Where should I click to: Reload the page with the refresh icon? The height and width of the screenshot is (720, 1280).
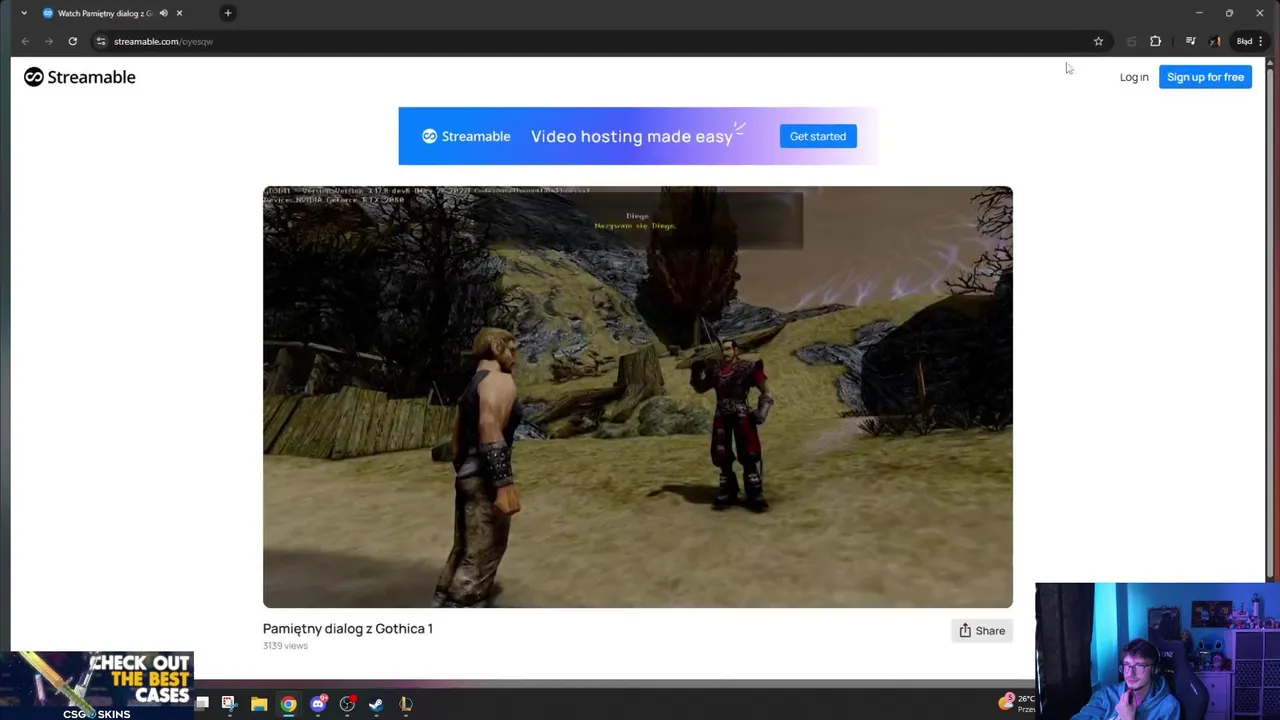pyautogui.click(x=73, y=41)
